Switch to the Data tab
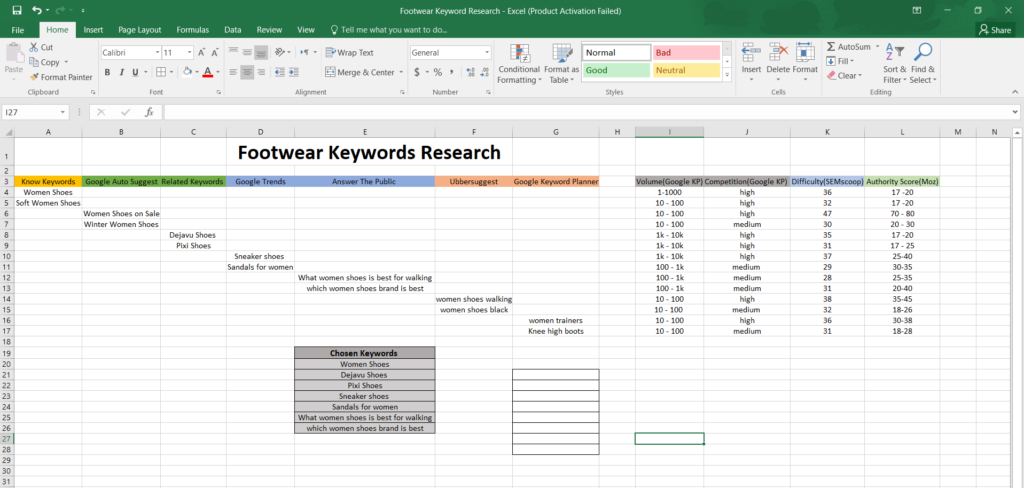The width and height of the screenshot is (1024, 488). (232, 30)
